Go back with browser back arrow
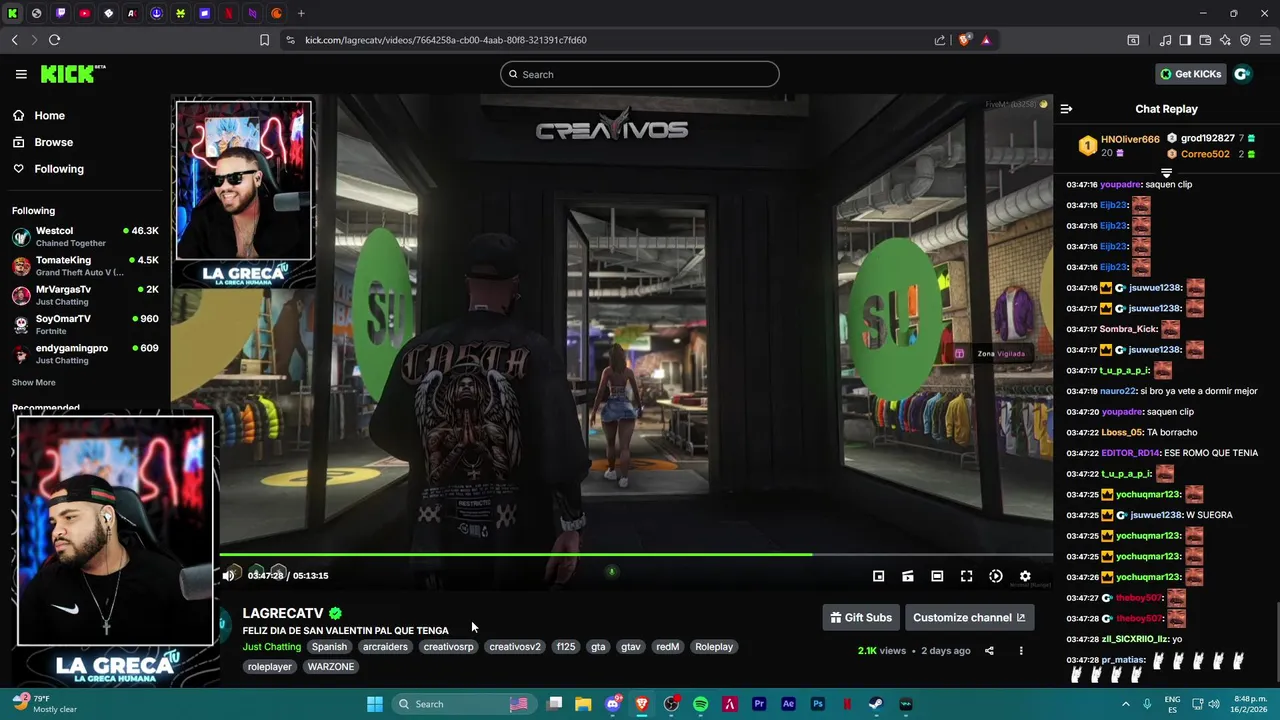Viewport: 1280px width, 720px height. click(x=14, y=40)
